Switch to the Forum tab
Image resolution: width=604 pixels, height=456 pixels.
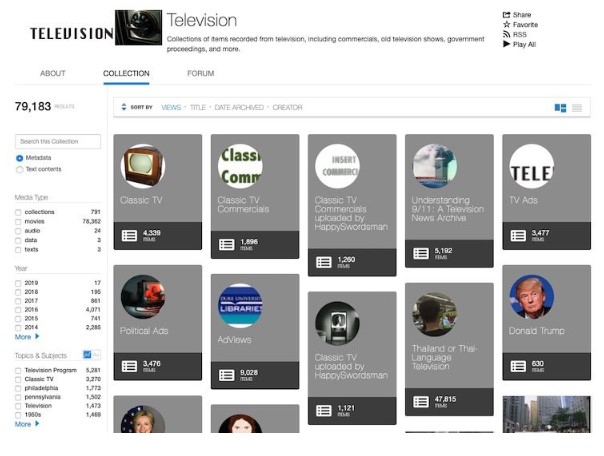click(200, 74)
